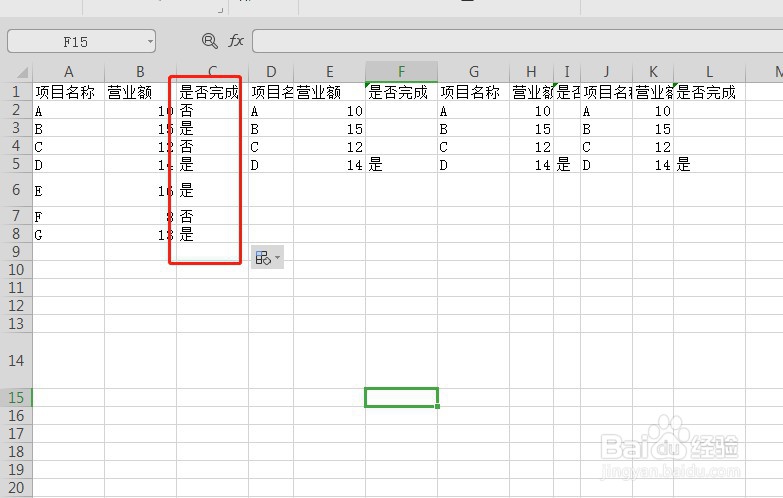Click cell L1 containing 是否完成
Viewport: 783px width, 498px height.
click(x=709, y=92)
